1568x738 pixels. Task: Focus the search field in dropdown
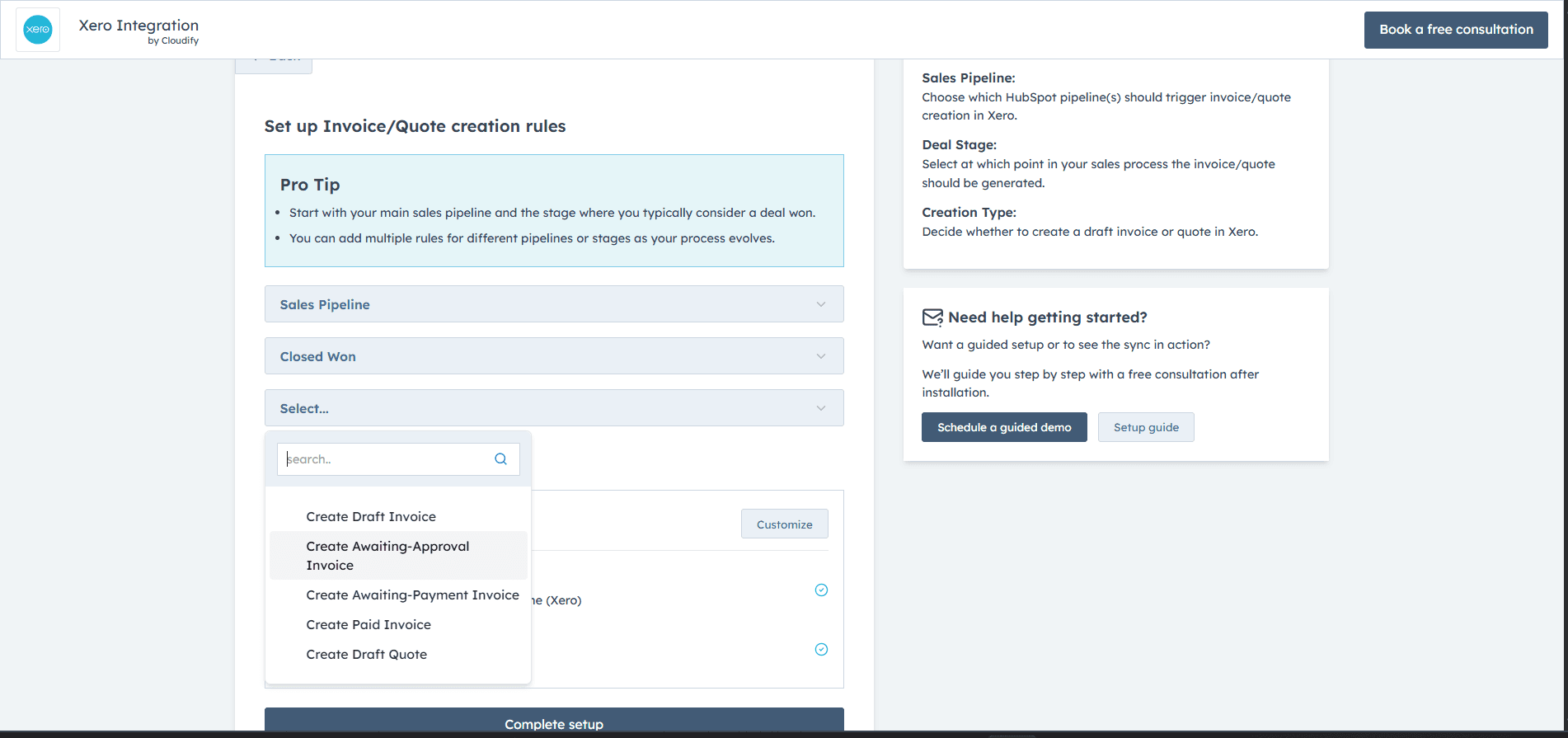pyautogui.click(x=398, y=459)
